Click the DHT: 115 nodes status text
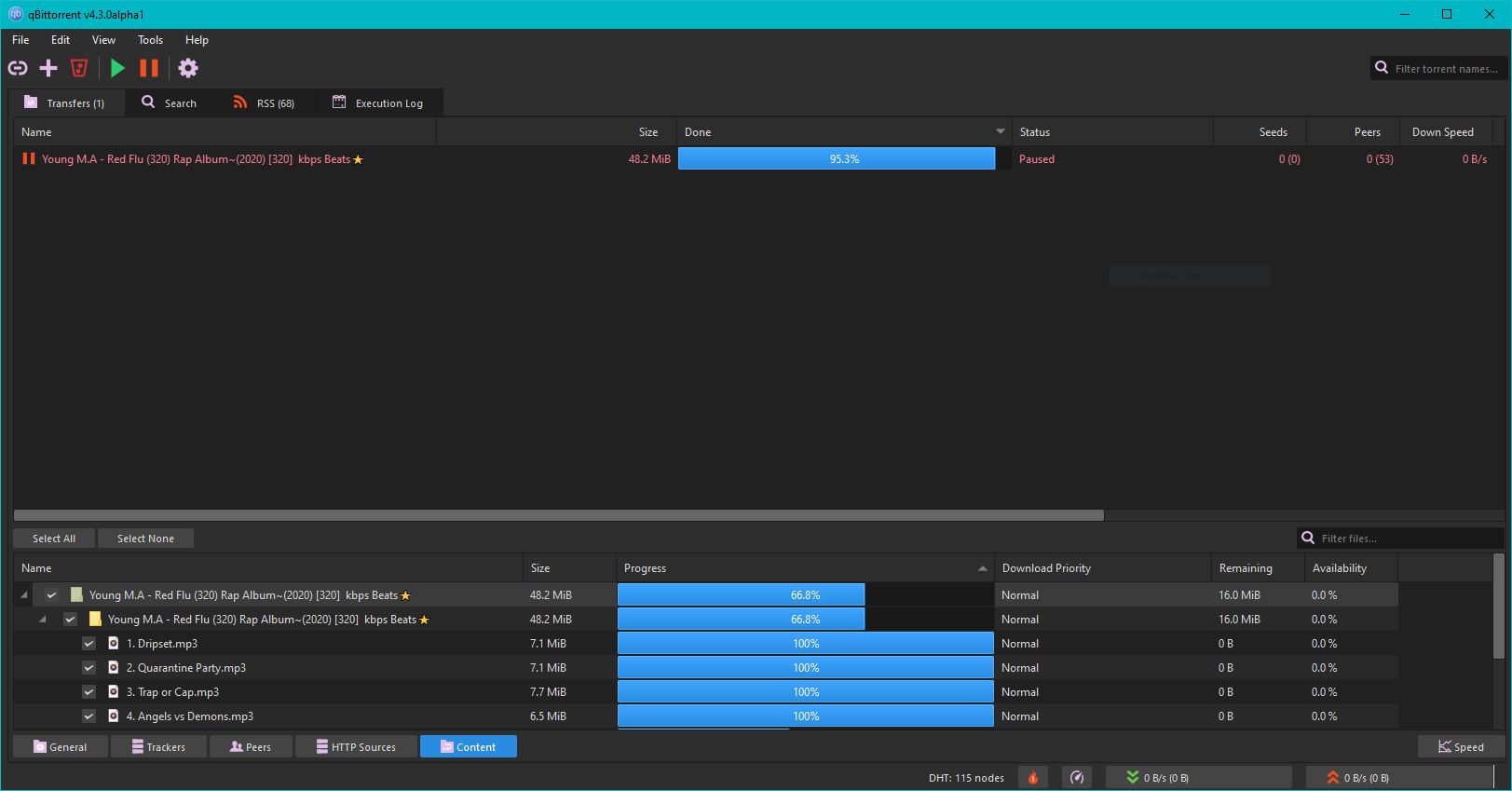The image size is (1512, 791). pos(966,777)
